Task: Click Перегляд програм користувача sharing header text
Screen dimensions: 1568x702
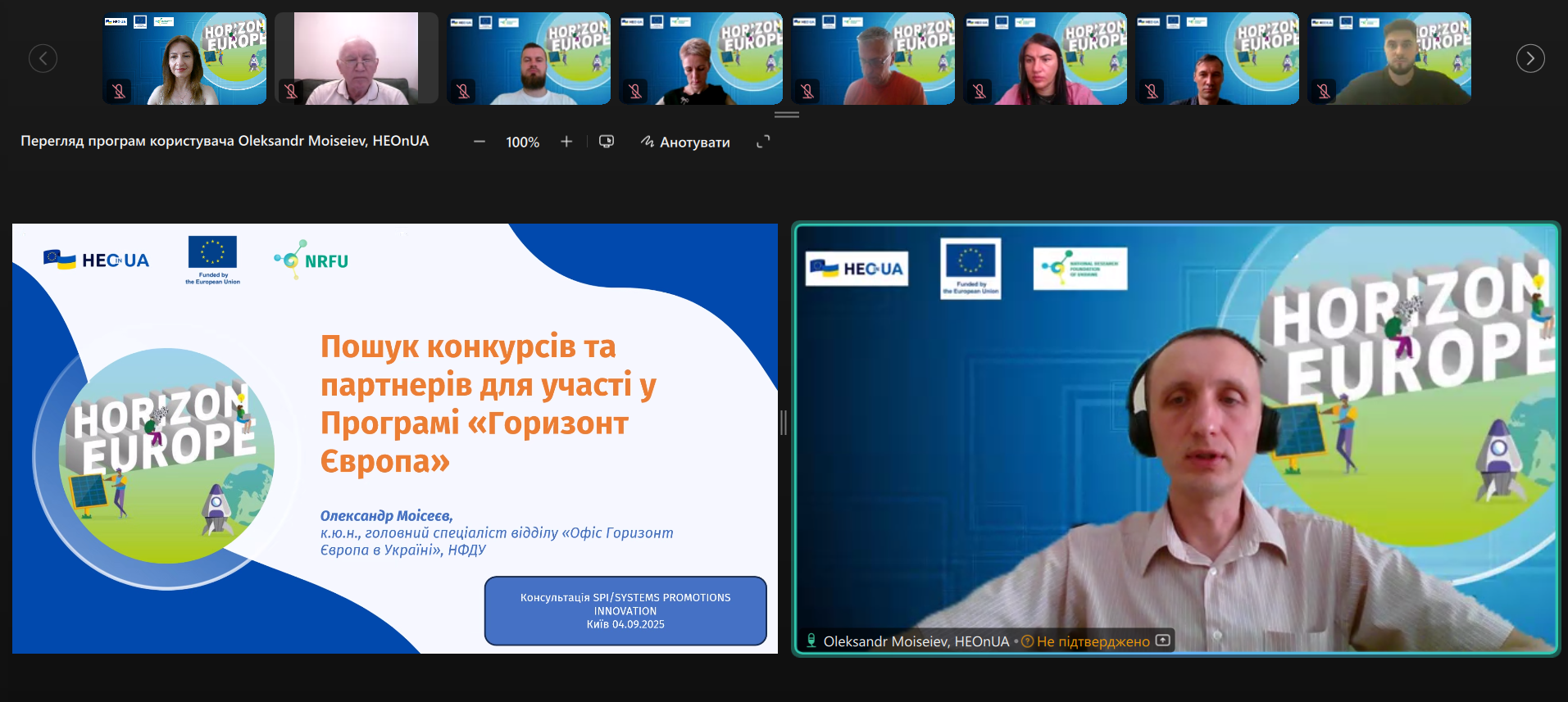Action: coord(225,141)
